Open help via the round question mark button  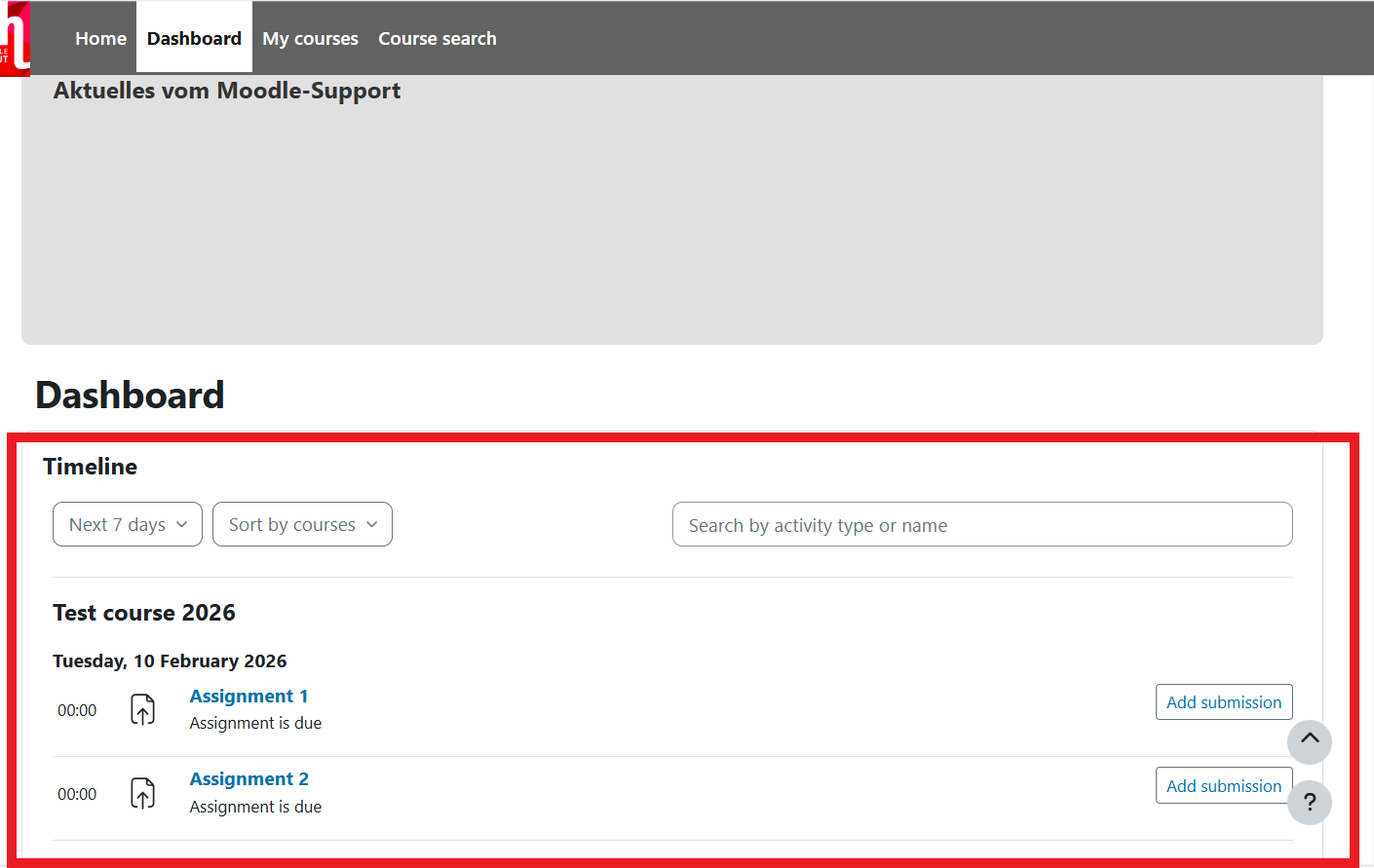1309,803
